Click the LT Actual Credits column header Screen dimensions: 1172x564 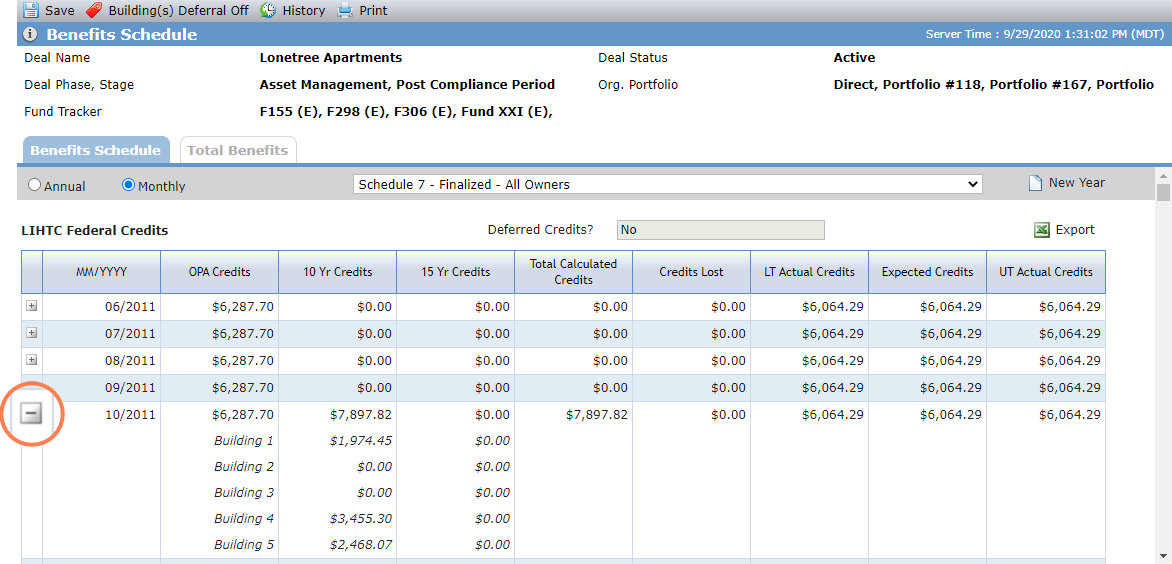(809, 272)
